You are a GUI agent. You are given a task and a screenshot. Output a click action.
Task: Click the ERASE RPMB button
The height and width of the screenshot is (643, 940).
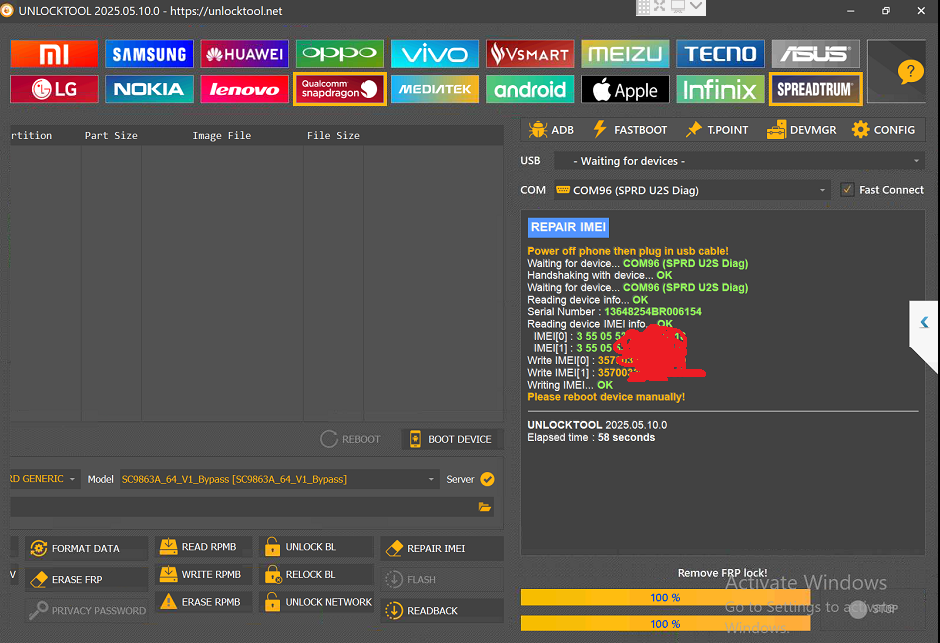click(x=204, y=602)
